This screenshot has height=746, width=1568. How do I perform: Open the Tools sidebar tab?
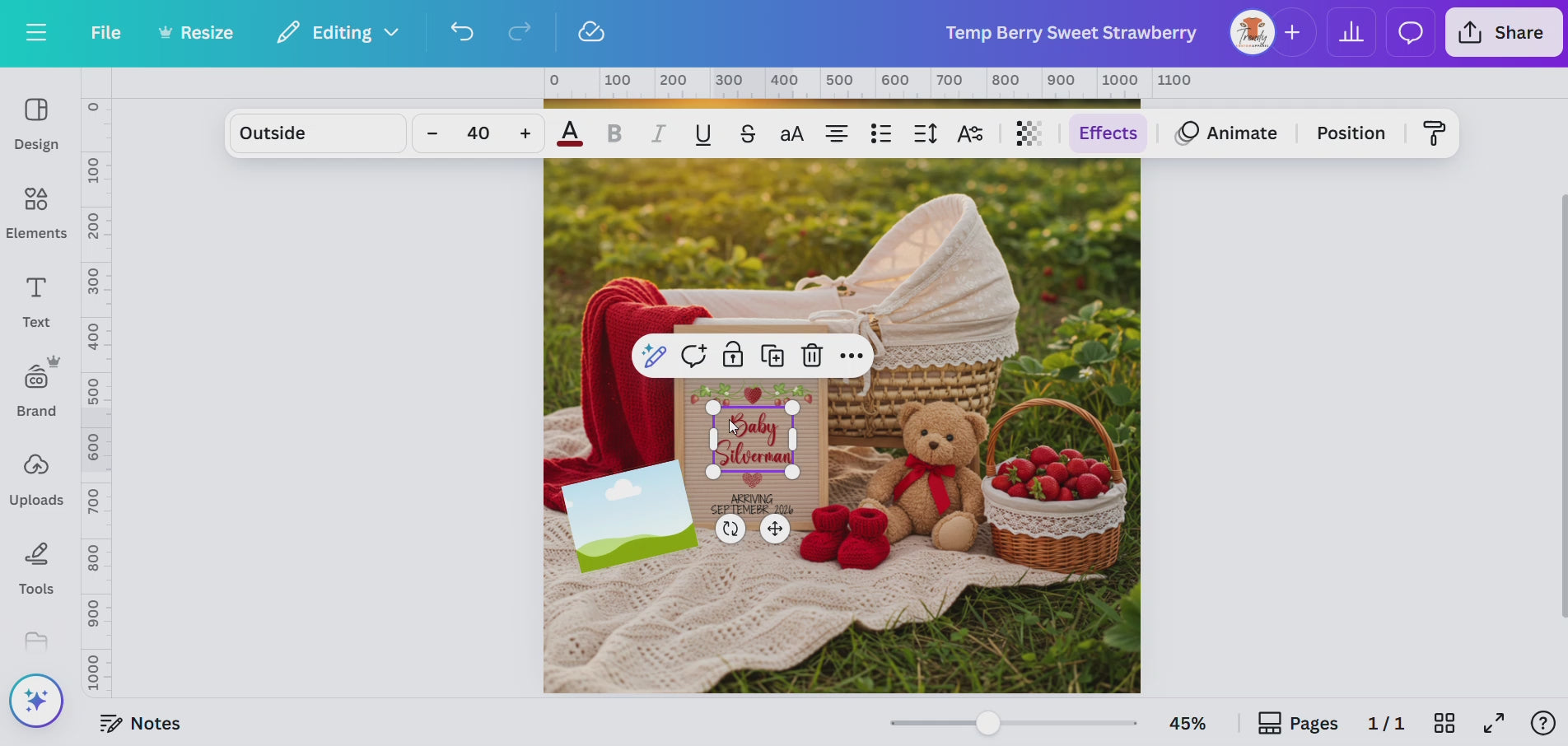(36, 569)
